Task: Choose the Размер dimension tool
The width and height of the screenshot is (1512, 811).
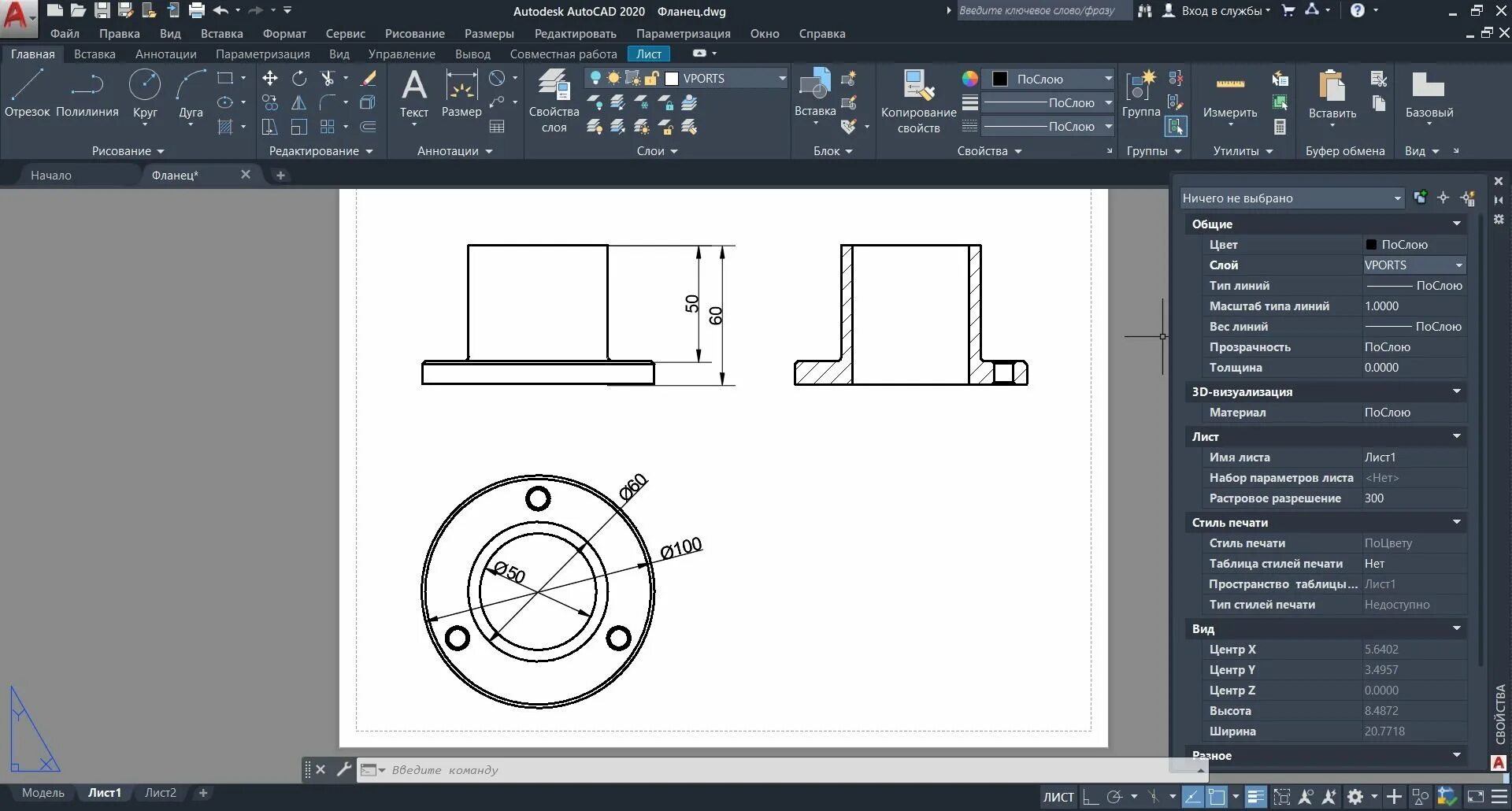Action: pos(461,94)
